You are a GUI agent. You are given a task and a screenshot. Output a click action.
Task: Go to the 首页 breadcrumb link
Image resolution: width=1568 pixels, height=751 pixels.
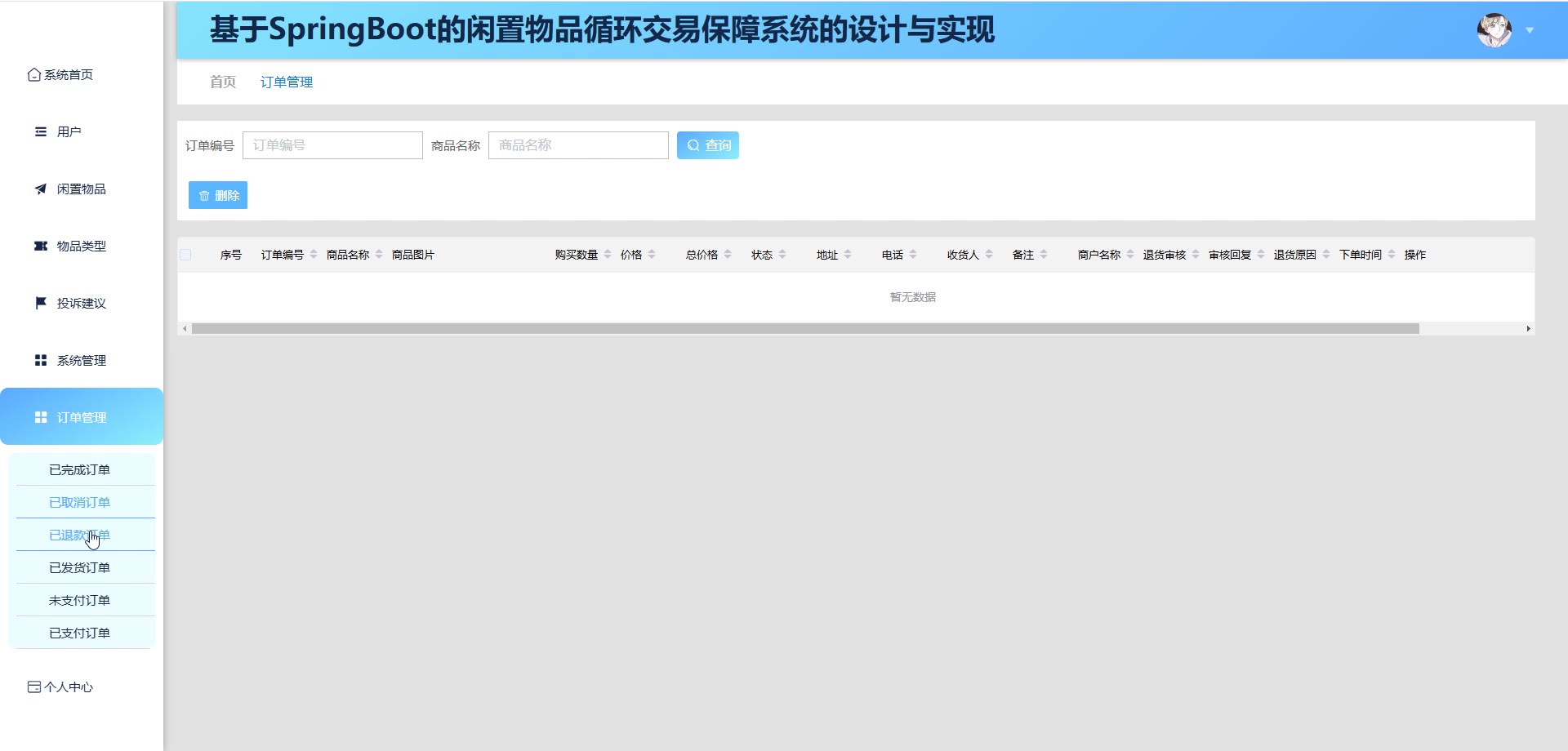pos(222,82)
